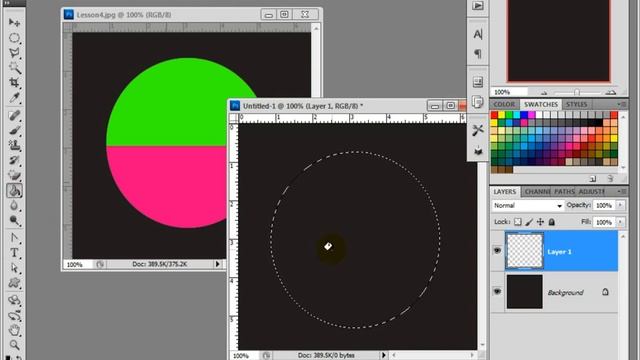Hide Layer 1 using eye icon
Screen dimensions: 640x360
(x=497, y=251)
